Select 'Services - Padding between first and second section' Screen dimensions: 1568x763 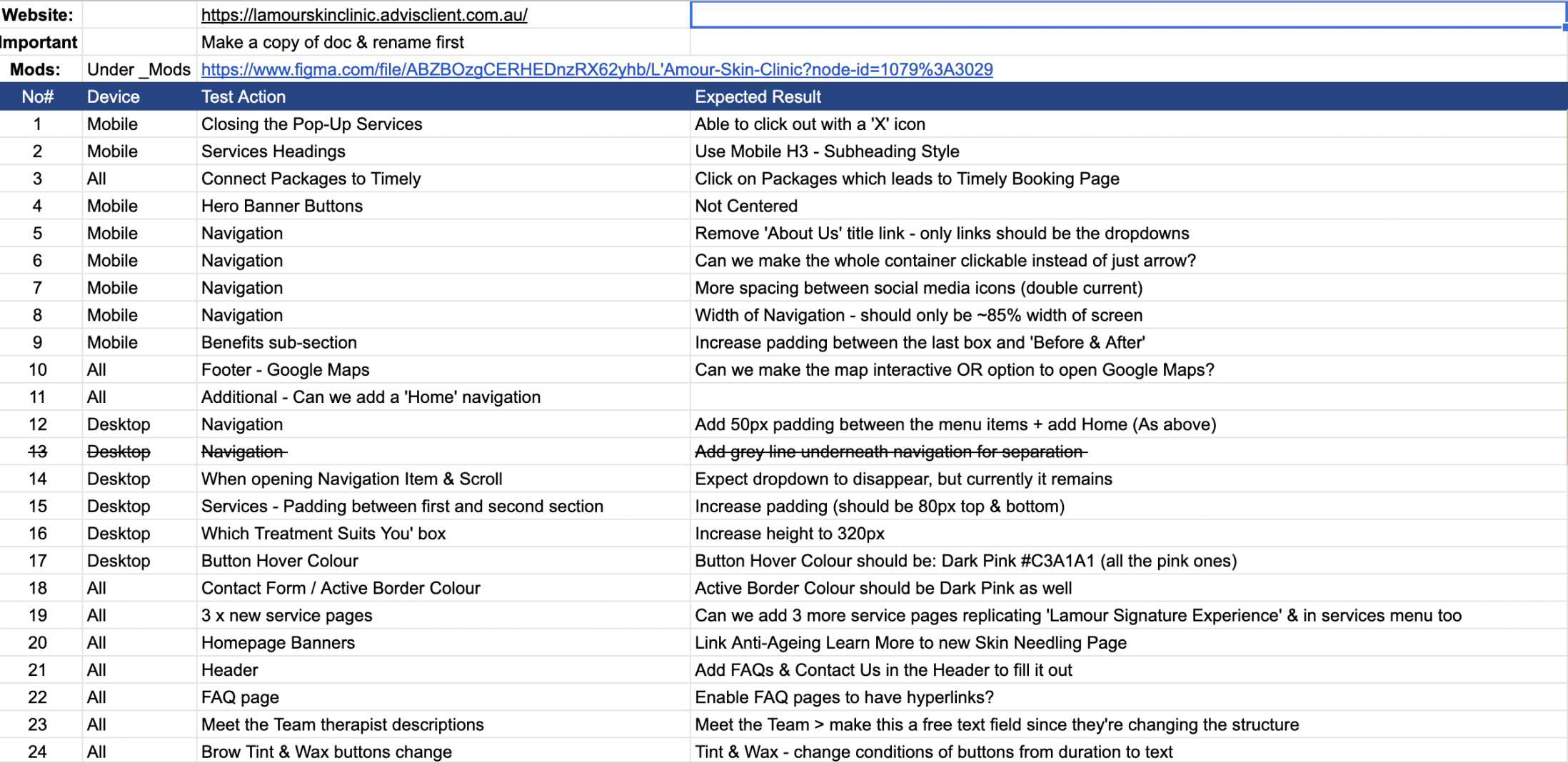(443, 507)
